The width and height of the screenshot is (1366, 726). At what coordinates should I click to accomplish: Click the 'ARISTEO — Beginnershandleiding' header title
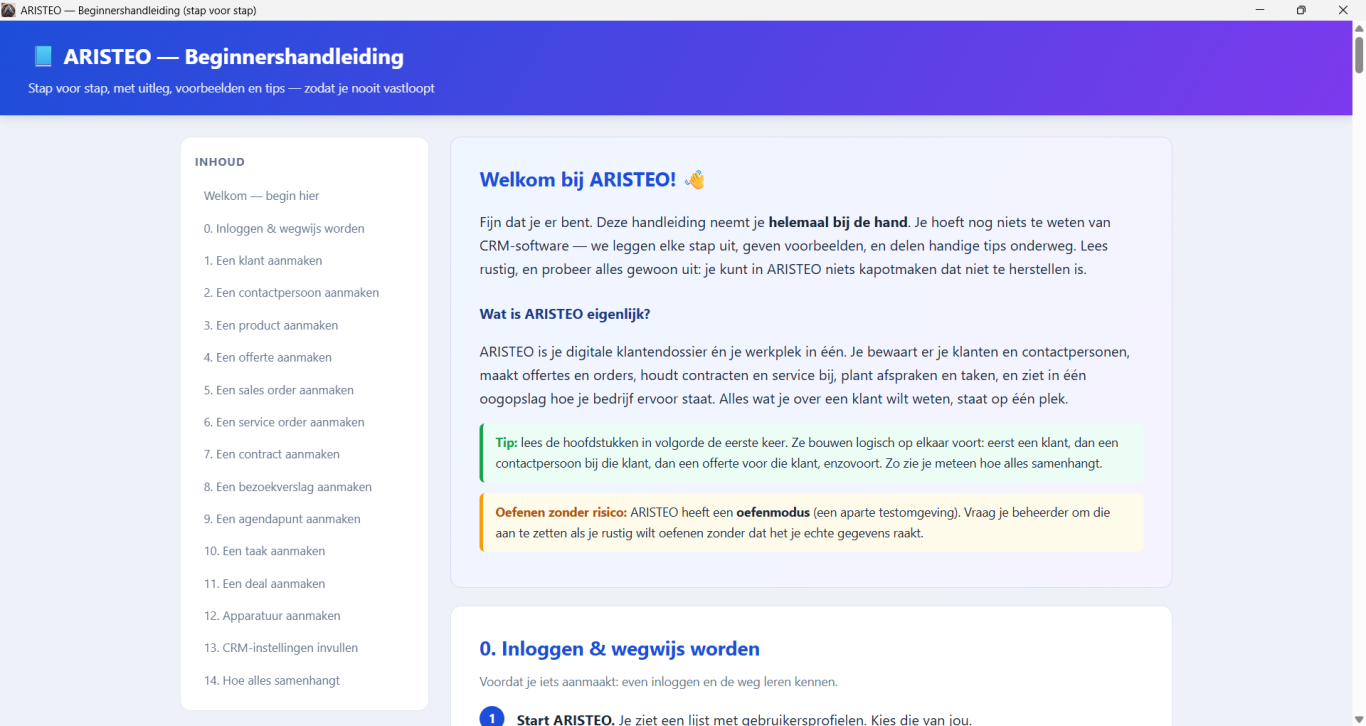tap(234, 57)
